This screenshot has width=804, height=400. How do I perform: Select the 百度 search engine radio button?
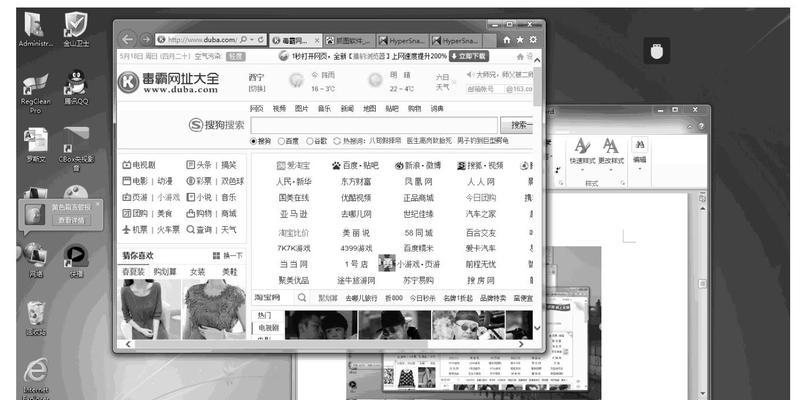tap(281, 141)
